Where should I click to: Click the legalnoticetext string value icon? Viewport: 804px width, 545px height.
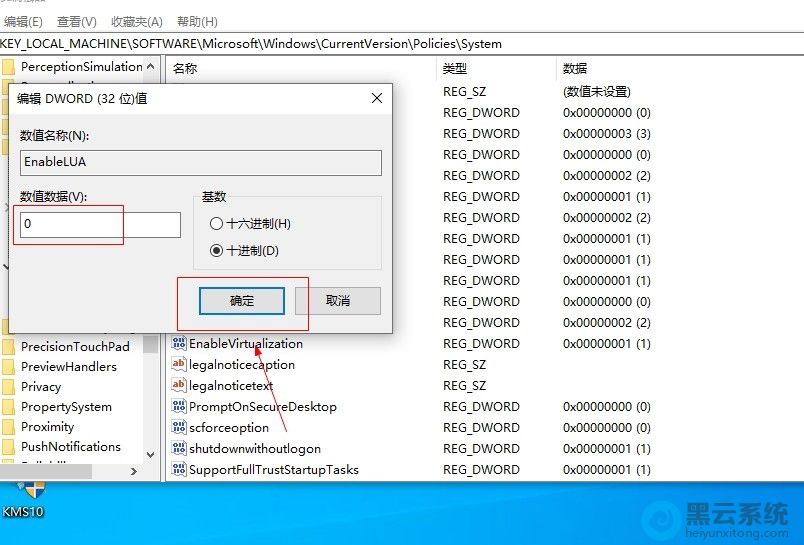coord(178,385)
